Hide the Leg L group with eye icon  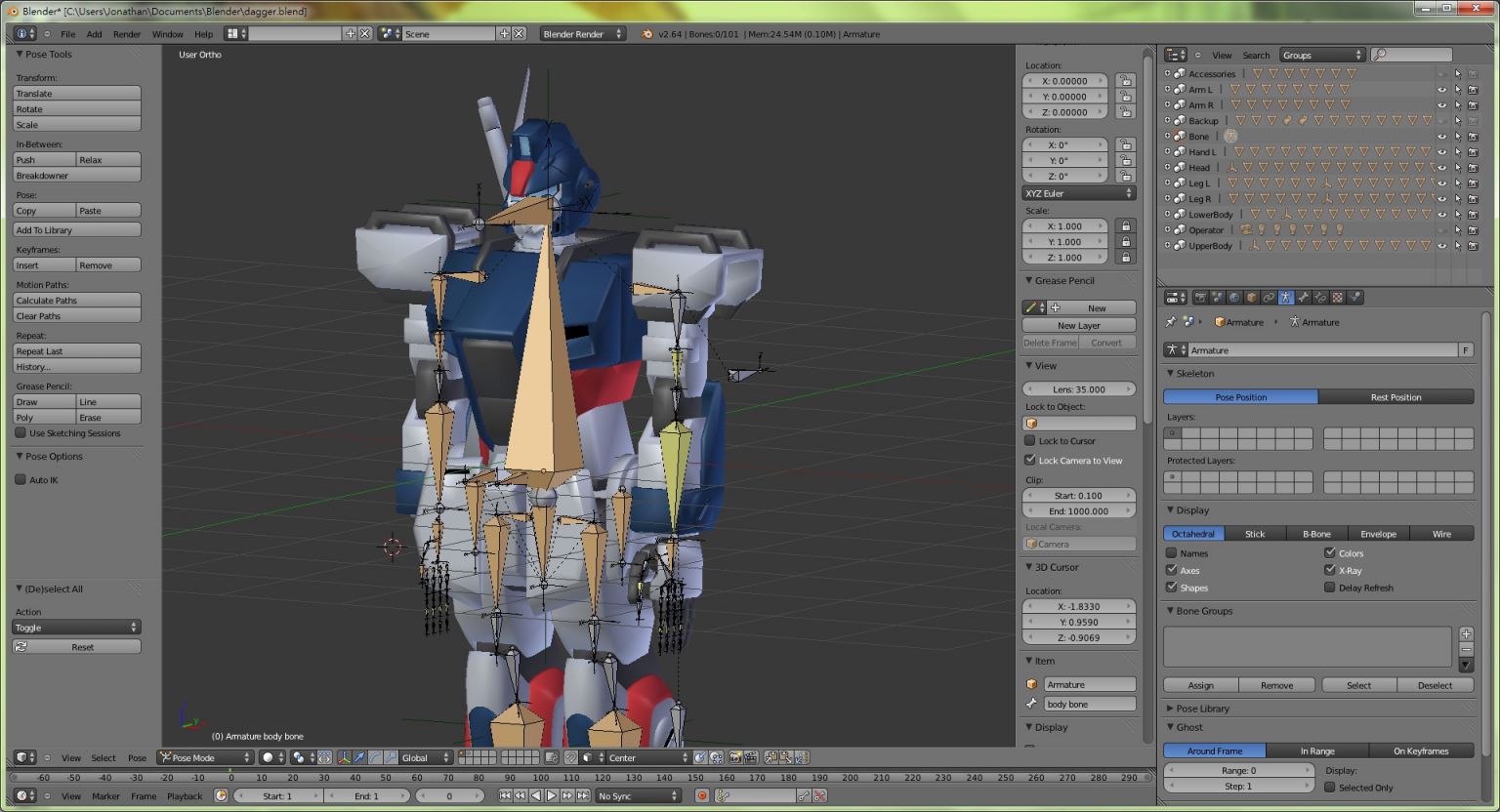pyautogui.click(x=1441, y=183)
